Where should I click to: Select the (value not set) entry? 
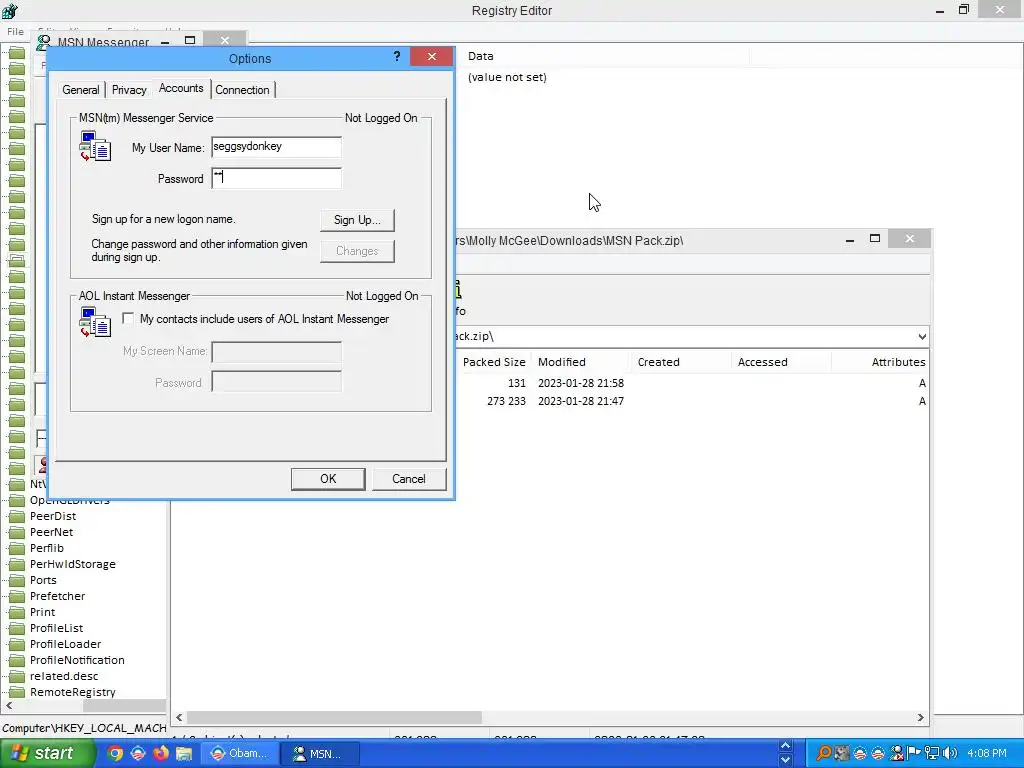(x=507, y=77)
